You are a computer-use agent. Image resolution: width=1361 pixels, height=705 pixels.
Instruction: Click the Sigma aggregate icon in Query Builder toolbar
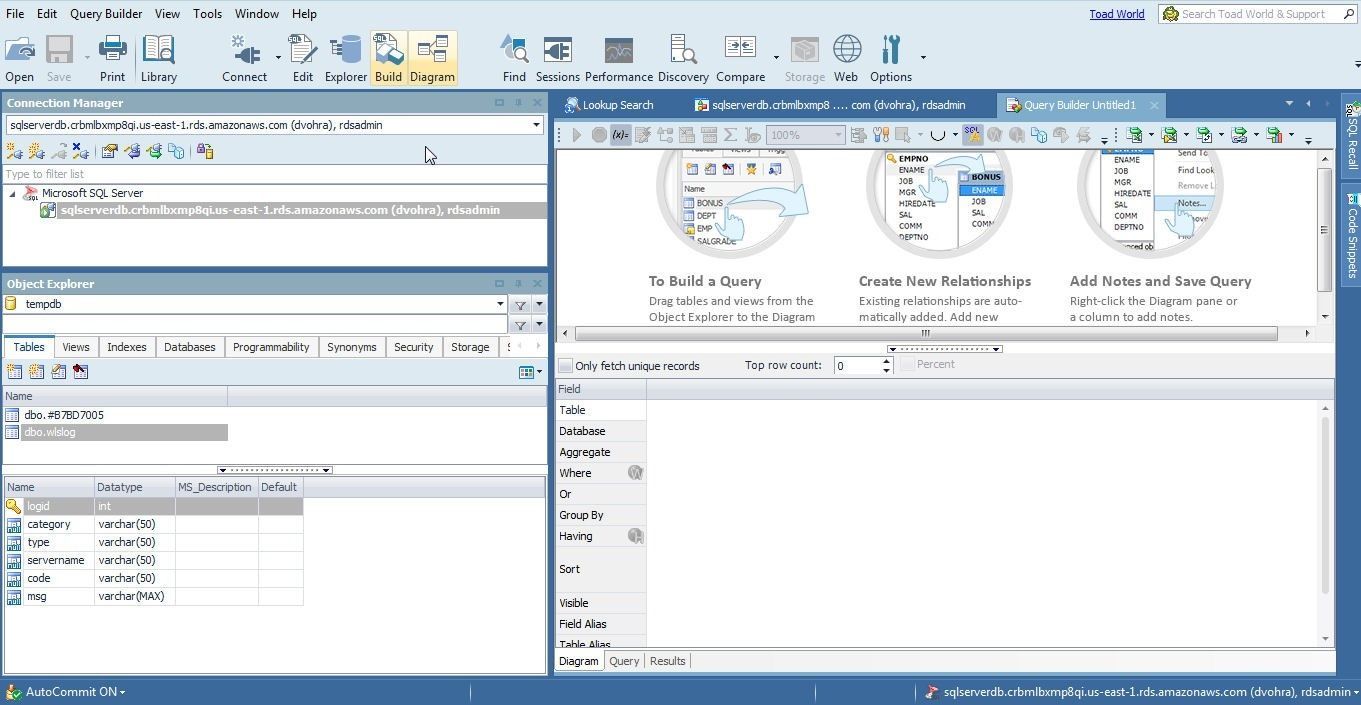click(x=731, y=135)
